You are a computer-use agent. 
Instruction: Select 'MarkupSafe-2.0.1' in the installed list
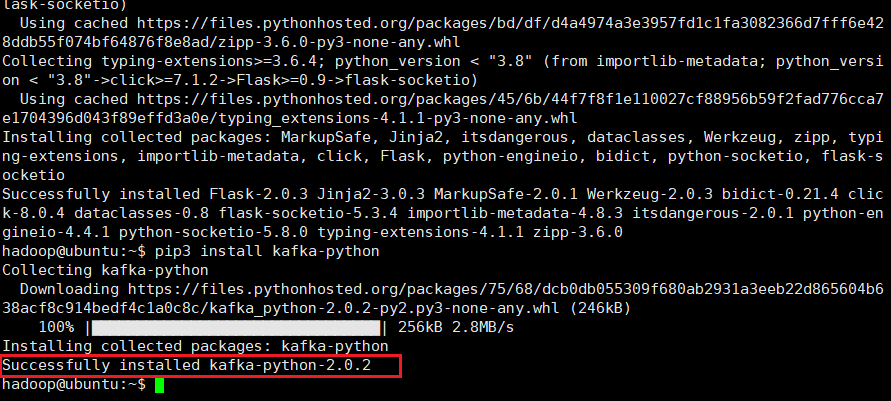505,194
